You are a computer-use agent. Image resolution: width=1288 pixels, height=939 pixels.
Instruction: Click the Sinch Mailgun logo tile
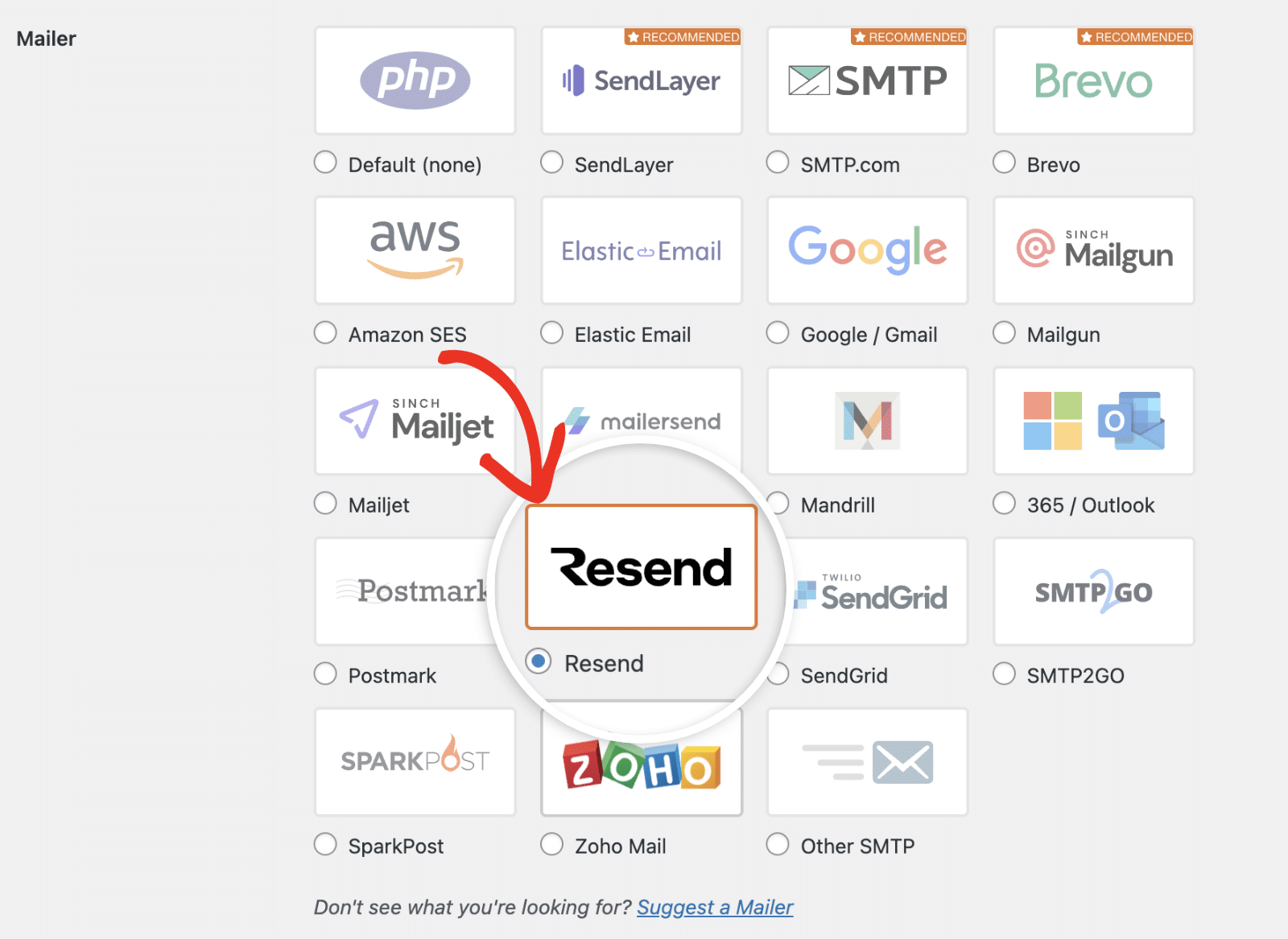pyautogui.click(x=1093, y=250)
